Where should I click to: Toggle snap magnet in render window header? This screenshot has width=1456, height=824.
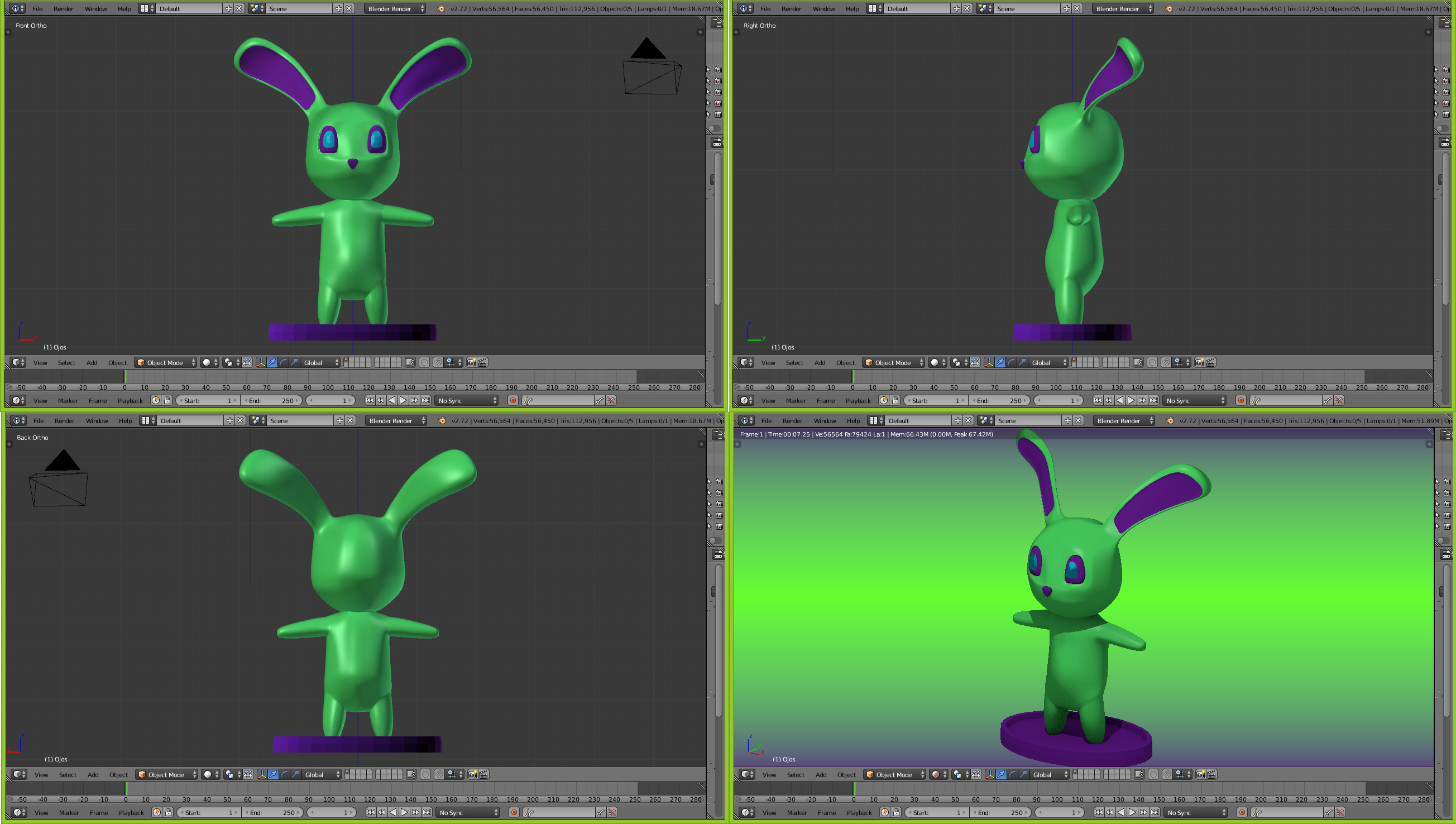coord(1167,774)
